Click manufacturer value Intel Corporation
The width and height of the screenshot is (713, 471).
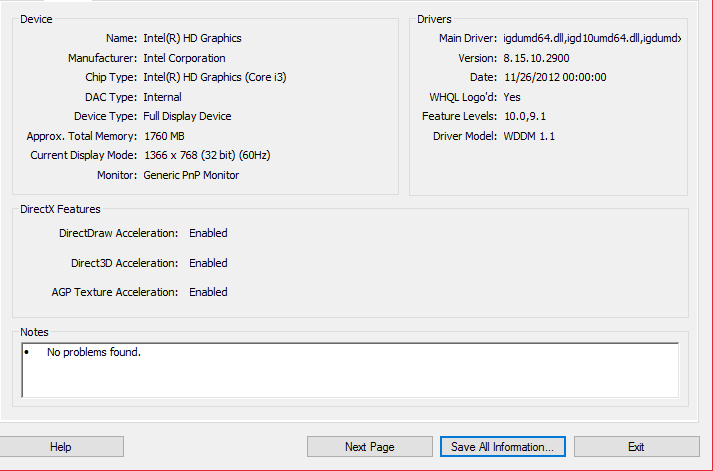pos(184,58)
